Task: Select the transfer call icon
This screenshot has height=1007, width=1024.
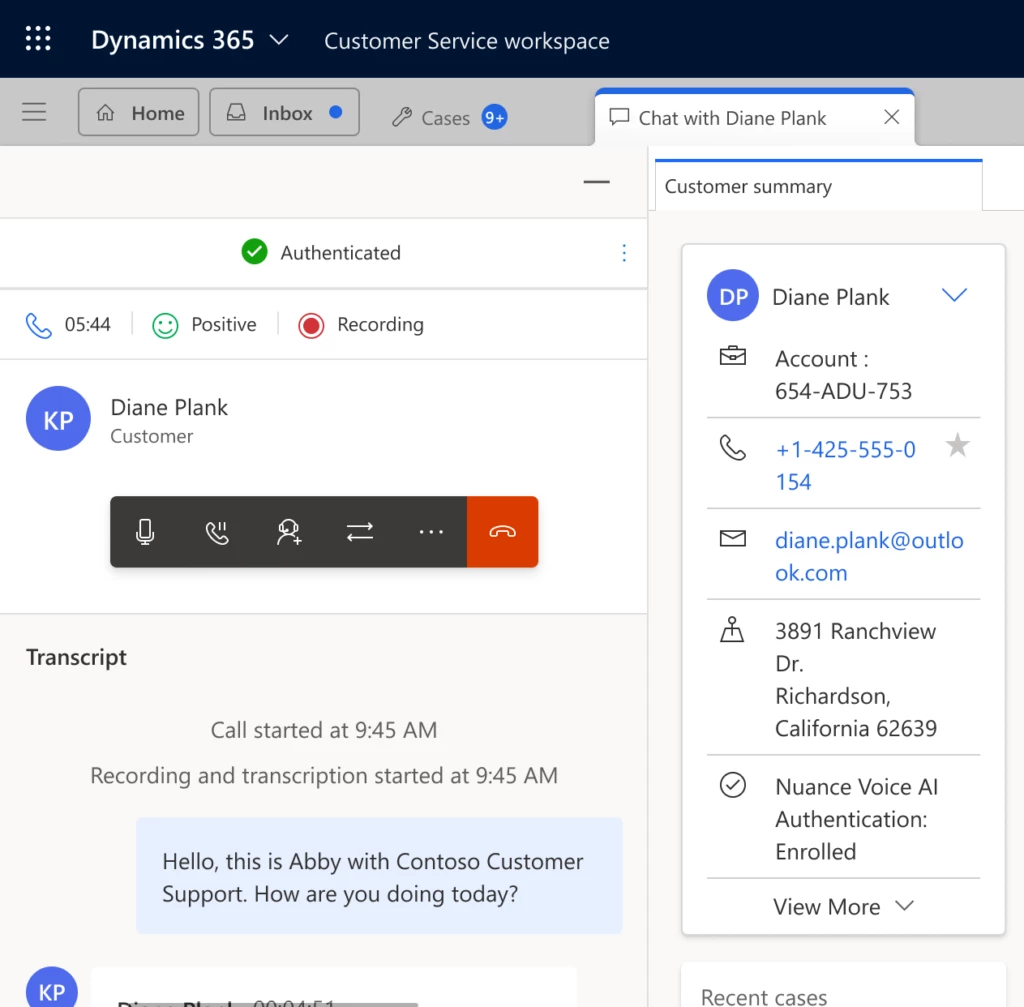Action: [x=360, y=531]
